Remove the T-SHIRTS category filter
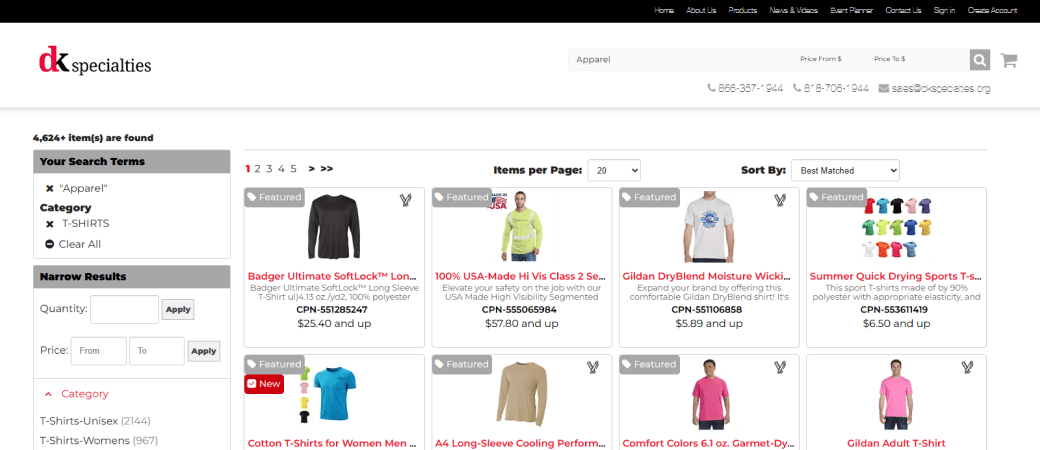Image resolution: width=1040 pixels, height=450 pixels. [x=49, y=224]
